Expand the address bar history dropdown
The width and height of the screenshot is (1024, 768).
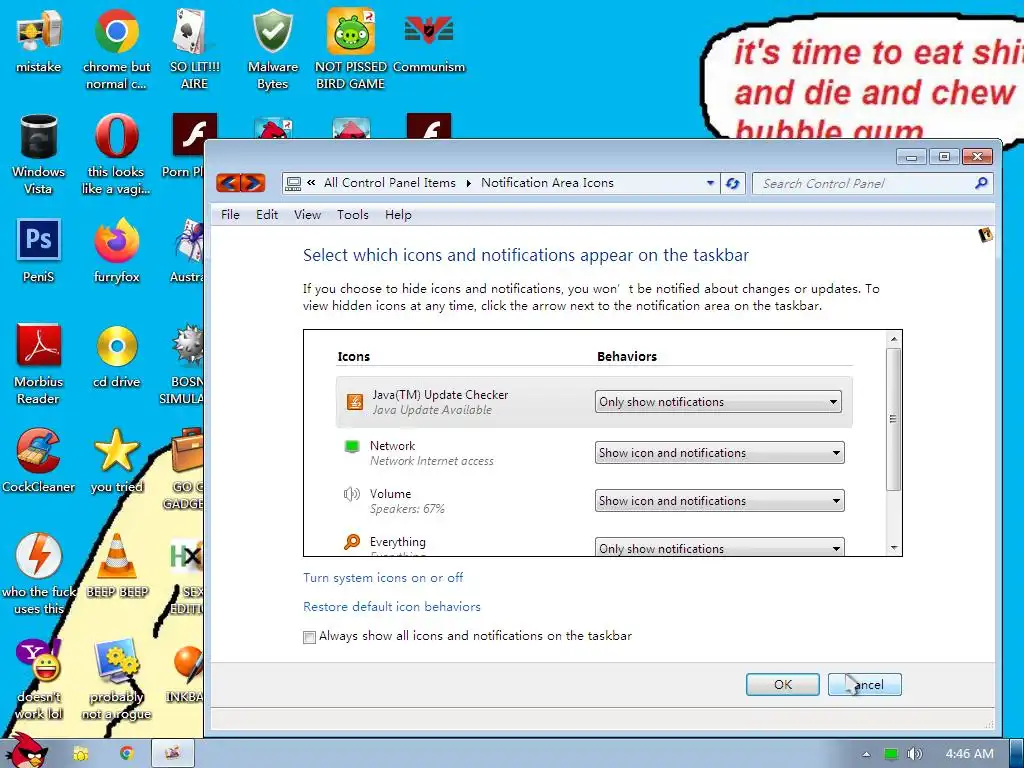711,184
